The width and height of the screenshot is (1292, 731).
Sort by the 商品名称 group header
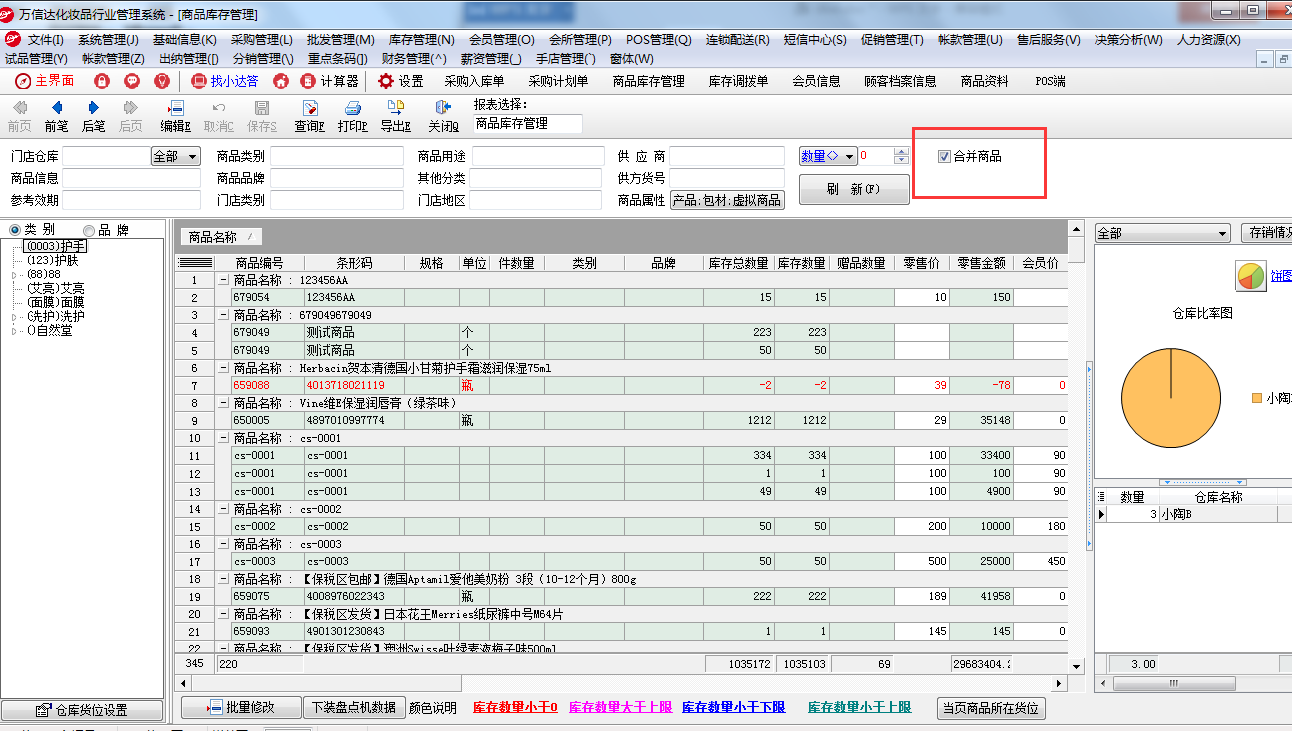point(222,237)
